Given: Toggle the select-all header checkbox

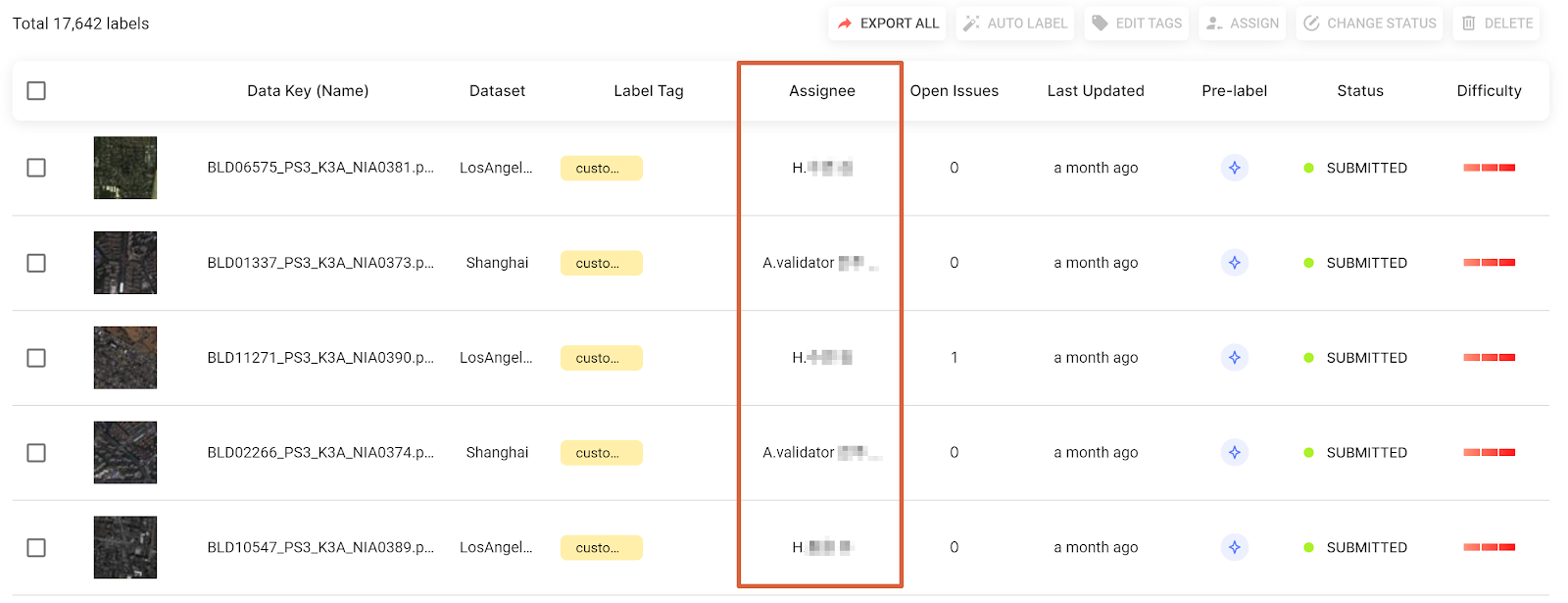Looking at the screenshot, I should coord(36,91).
